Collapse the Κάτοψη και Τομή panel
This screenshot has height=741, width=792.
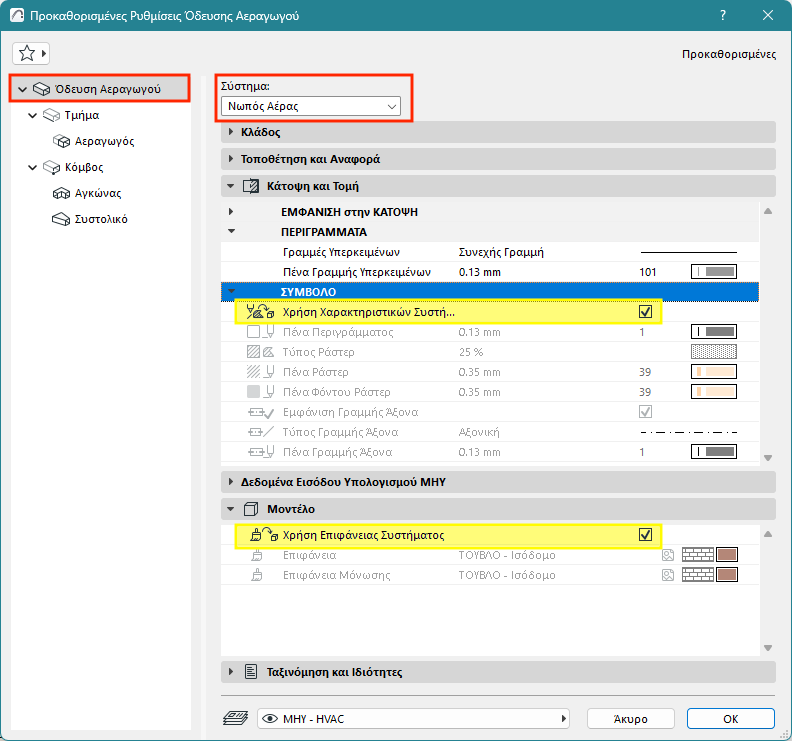click(x=231, y=186)
